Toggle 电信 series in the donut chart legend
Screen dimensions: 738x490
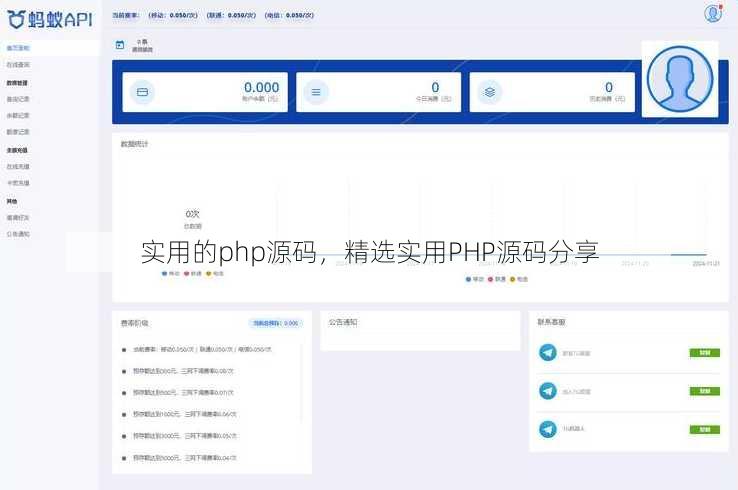click(215, 273)
